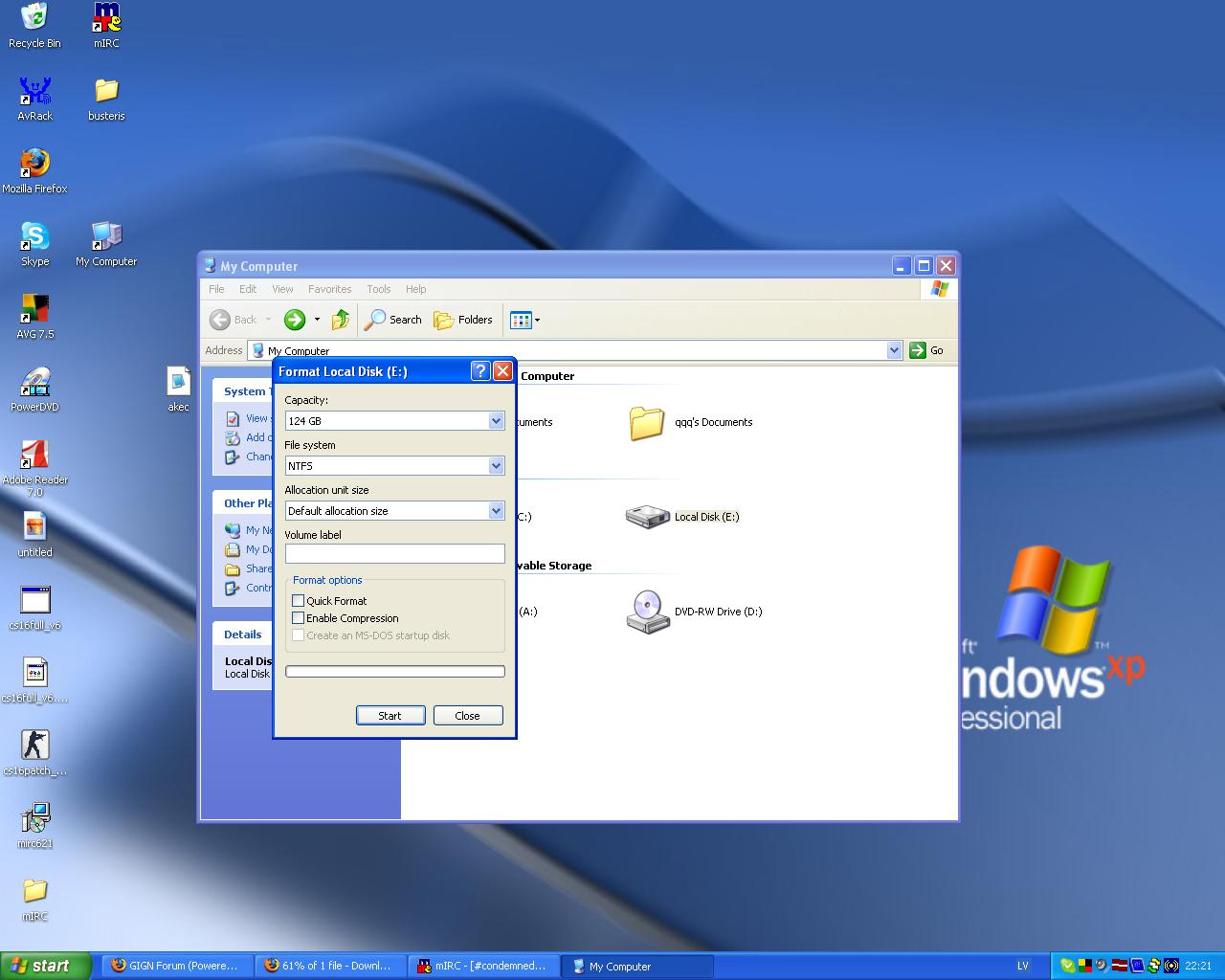Switch to the mIRC #condemned taskbar item

(484, 966)
